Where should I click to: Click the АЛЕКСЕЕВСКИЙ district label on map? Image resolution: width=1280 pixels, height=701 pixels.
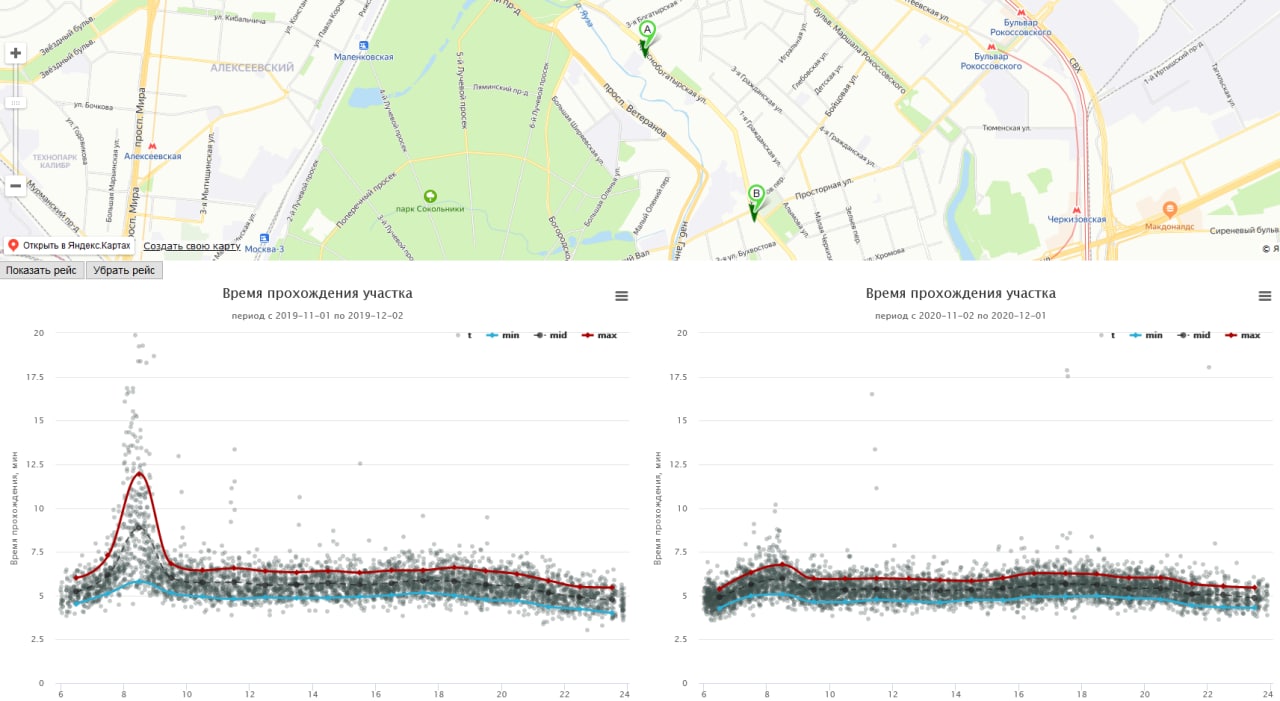point(252,68)
